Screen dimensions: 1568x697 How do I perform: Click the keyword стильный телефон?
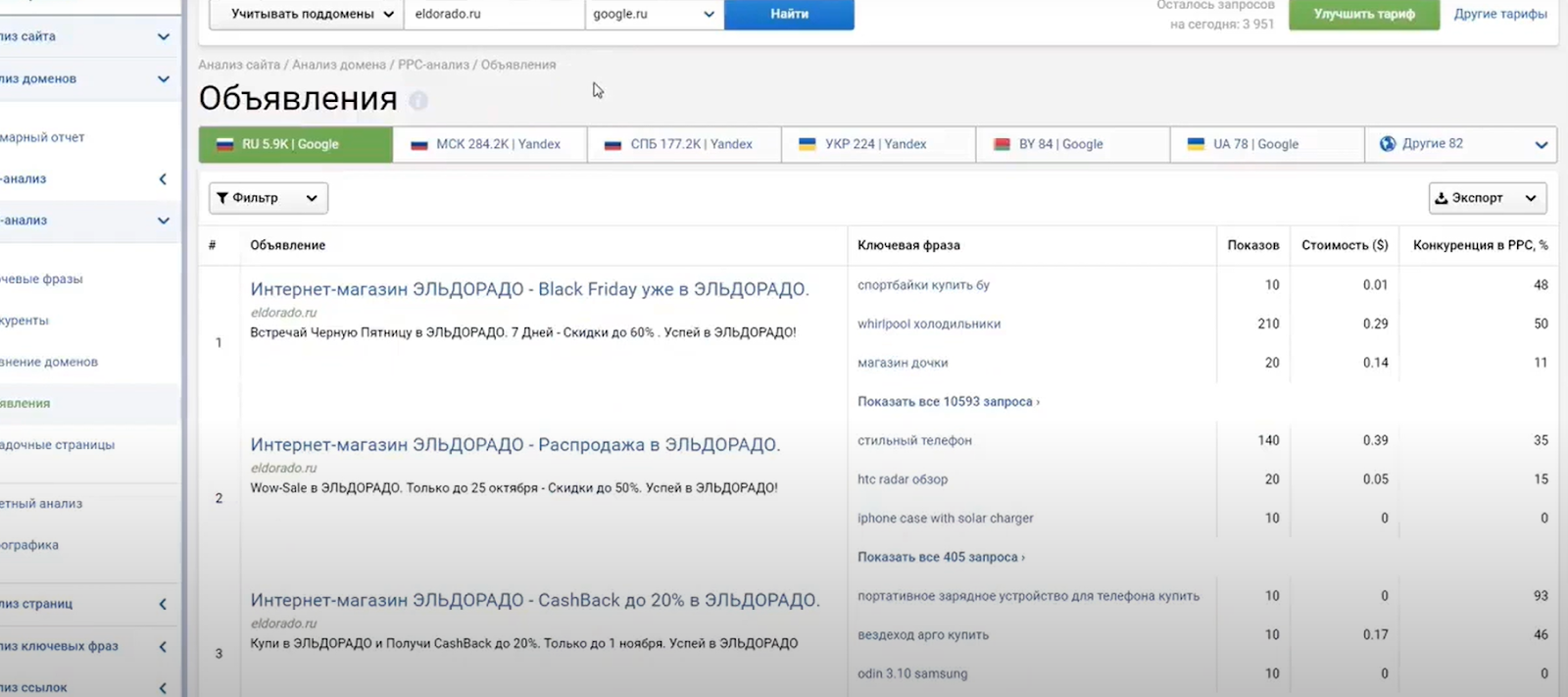coord(914,441)
